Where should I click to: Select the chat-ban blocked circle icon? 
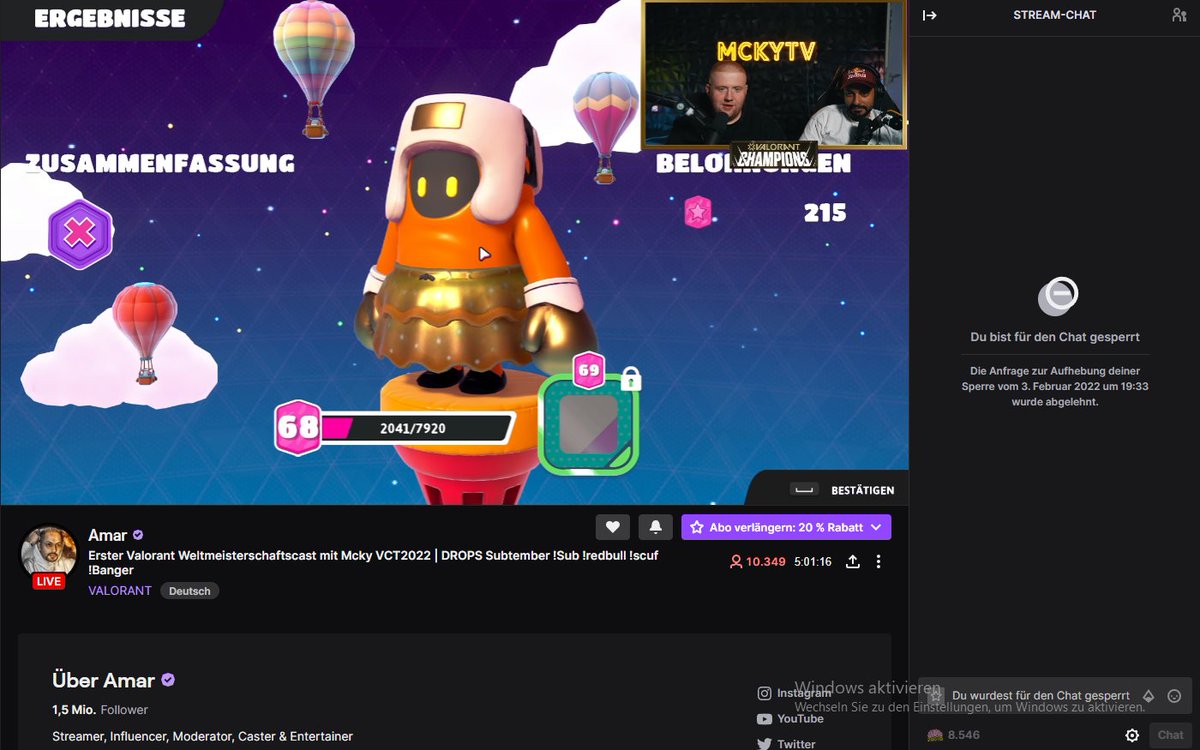click(1058, 296)
